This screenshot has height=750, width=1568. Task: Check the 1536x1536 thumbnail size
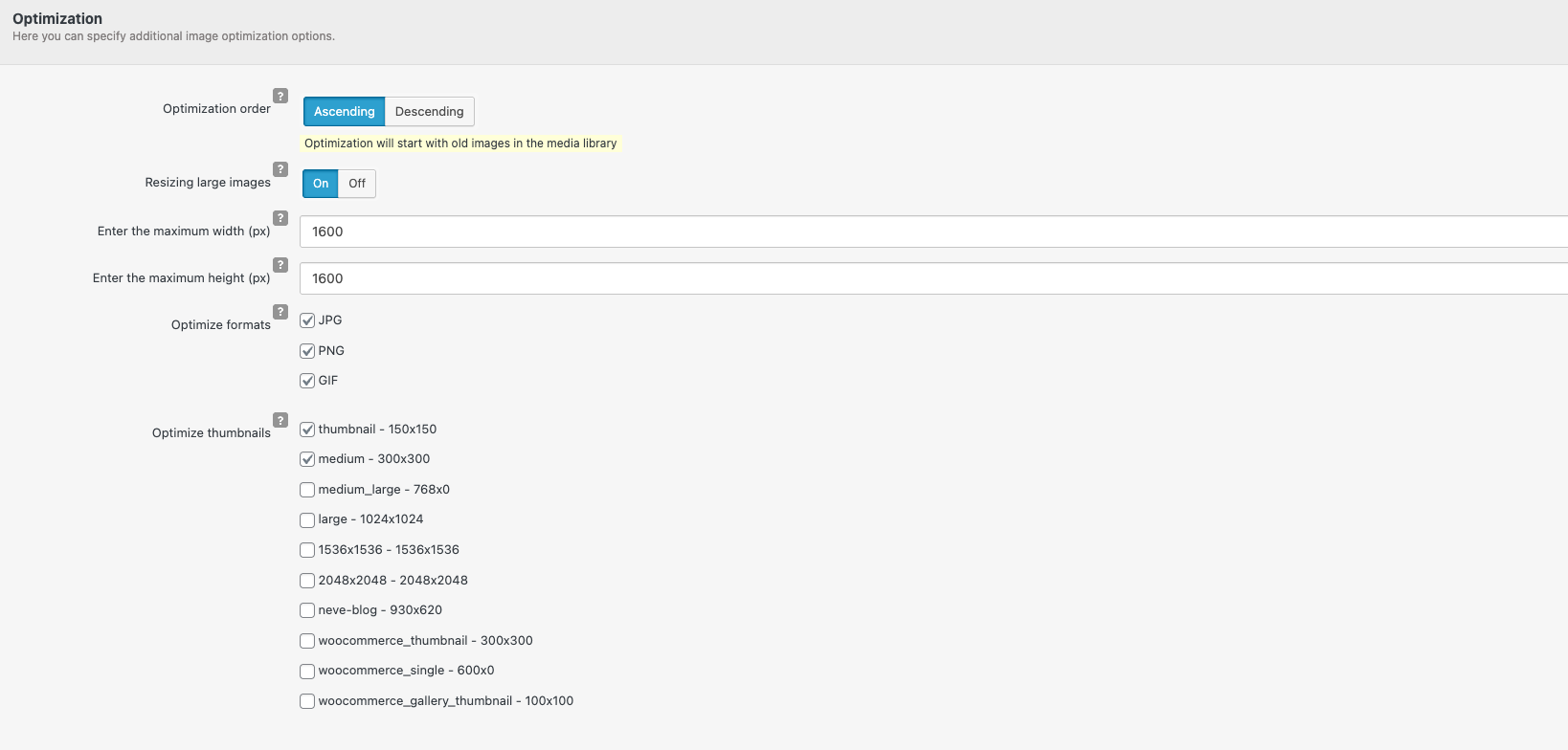(307, 550)
